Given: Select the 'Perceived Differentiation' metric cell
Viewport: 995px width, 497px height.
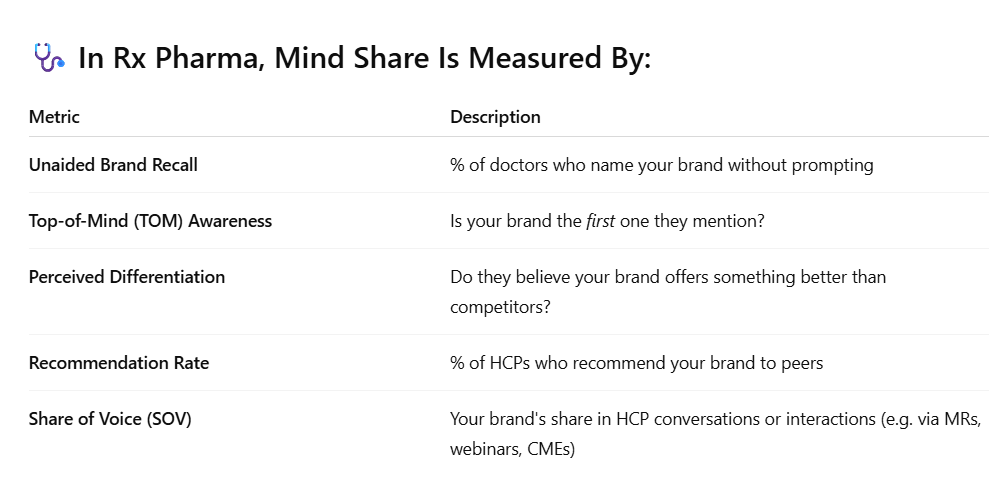Looking at the screenshot, I should (127, 277).
